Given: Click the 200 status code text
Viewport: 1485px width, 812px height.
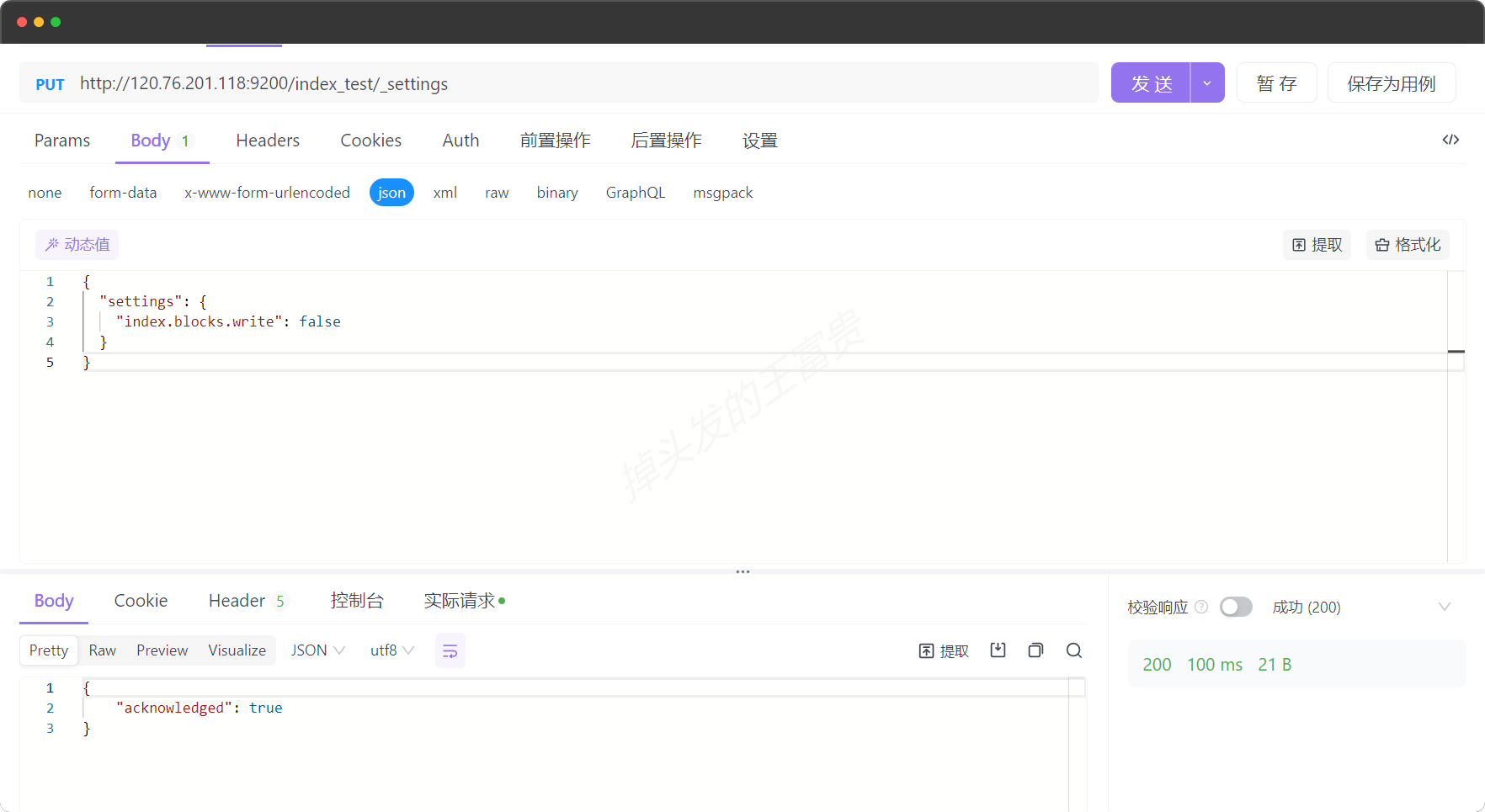Looking at the screenshot, I should click(1157, 665).
